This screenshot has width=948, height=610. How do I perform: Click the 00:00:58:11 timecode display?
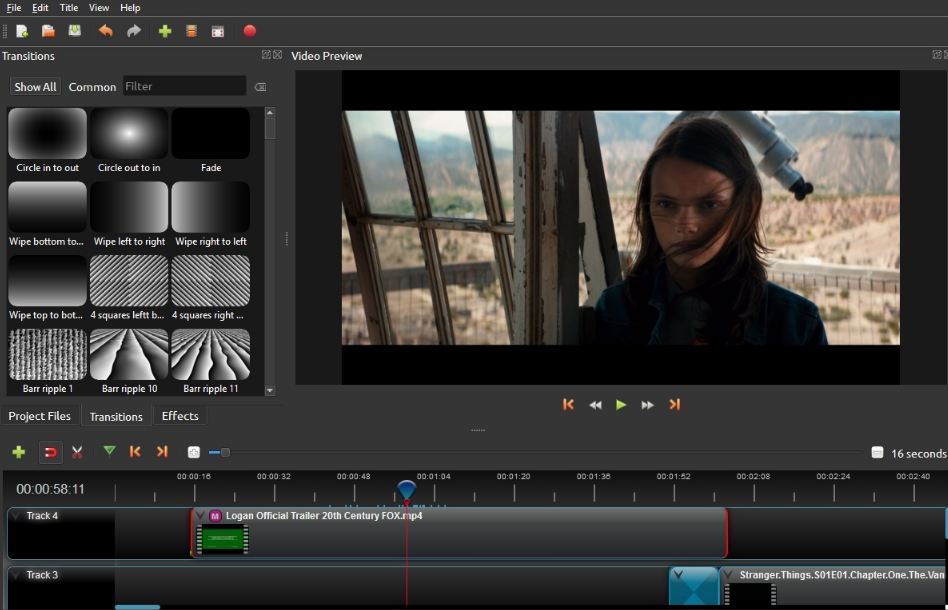pos(50,489)
